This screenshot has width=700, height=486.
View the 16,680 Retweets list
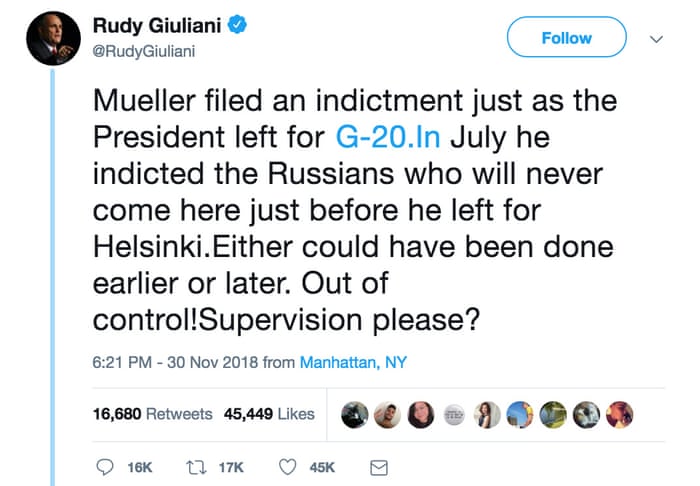tap(152, 414)
